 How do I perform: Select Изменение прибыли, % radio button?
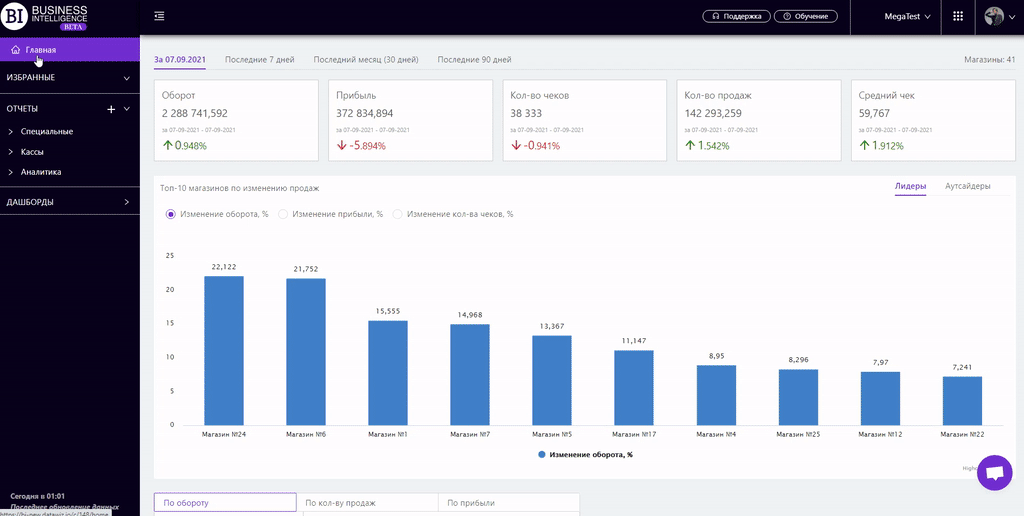click(283, 214)
